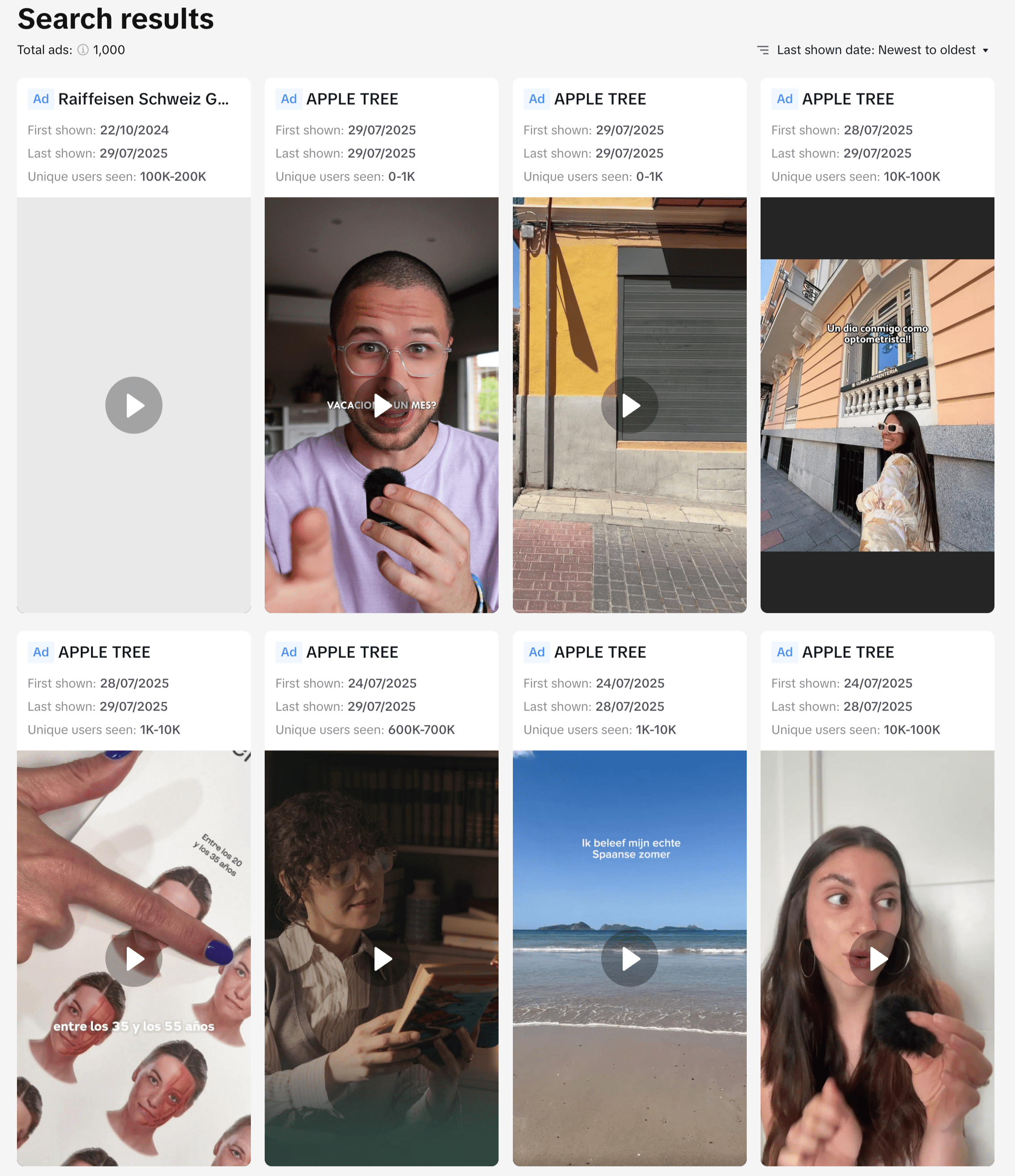Click the sort lines icon beside 'Last shown date'
Image resolution: width=1015 pixels, height=1176 pixels.
(763, 50)
